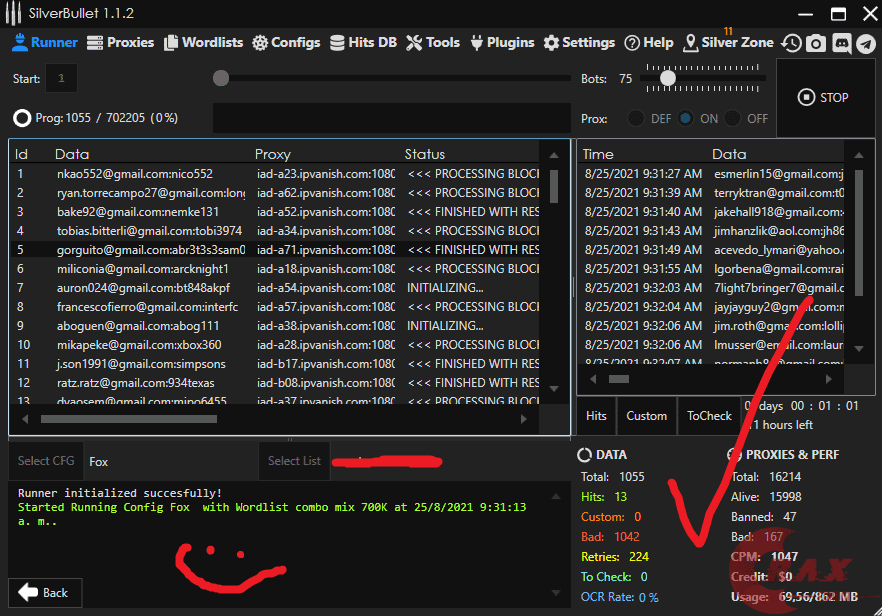Click the Bots slider handle

668,78
